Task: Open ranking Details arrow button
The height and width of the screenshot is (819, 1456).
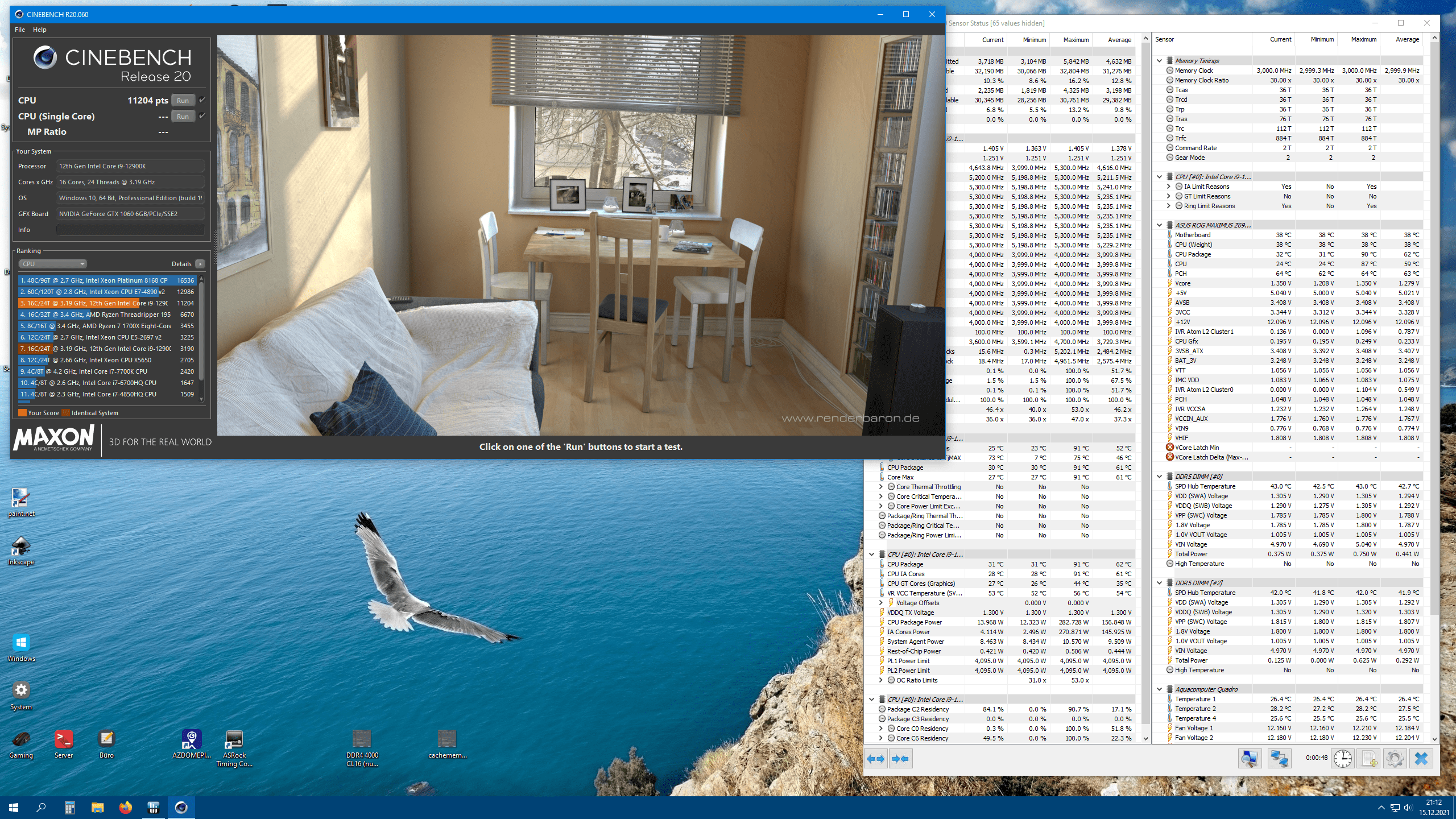Action: click(200, 264)
